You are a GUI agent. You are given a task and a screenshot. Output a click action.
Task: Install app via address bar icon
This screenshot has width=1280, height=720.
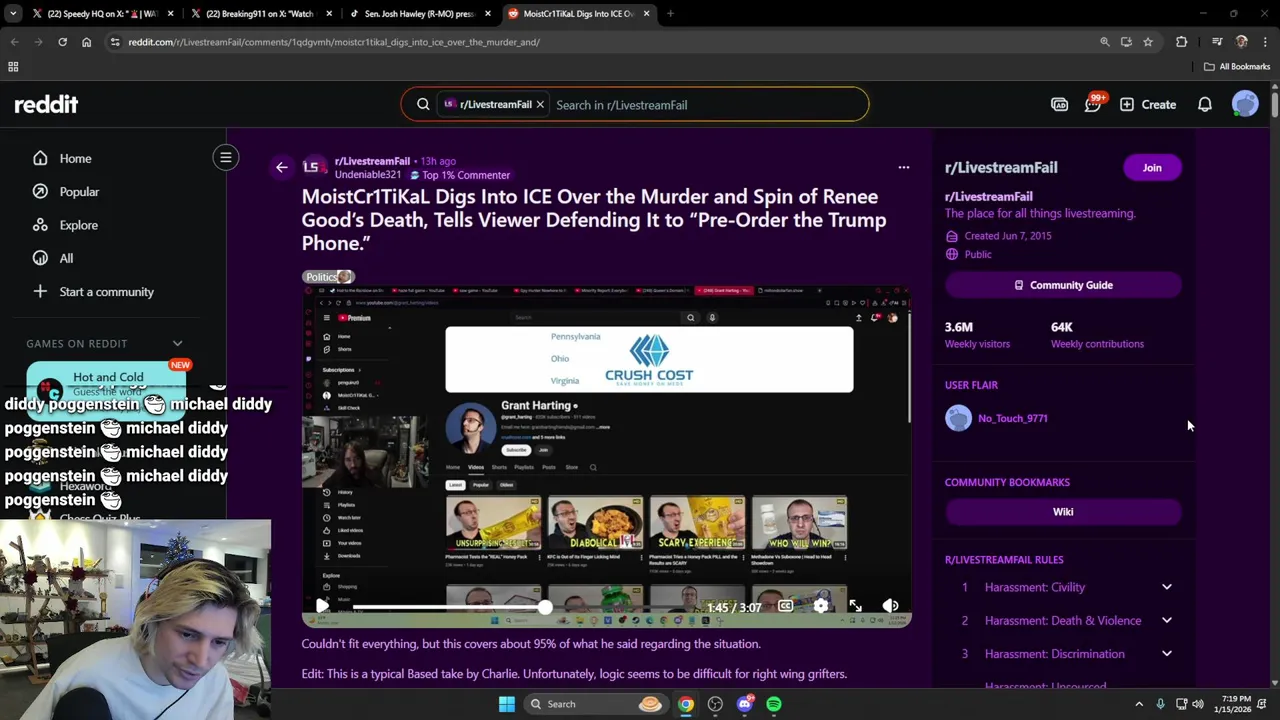click(x=1126, y=42)
